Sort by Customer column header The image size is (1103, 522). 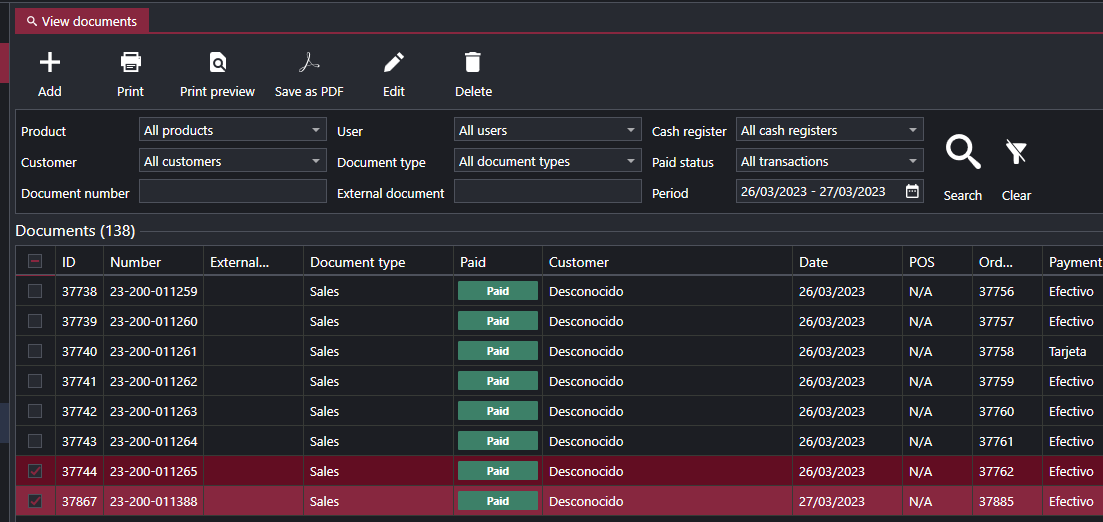click(x=579, y=262)
